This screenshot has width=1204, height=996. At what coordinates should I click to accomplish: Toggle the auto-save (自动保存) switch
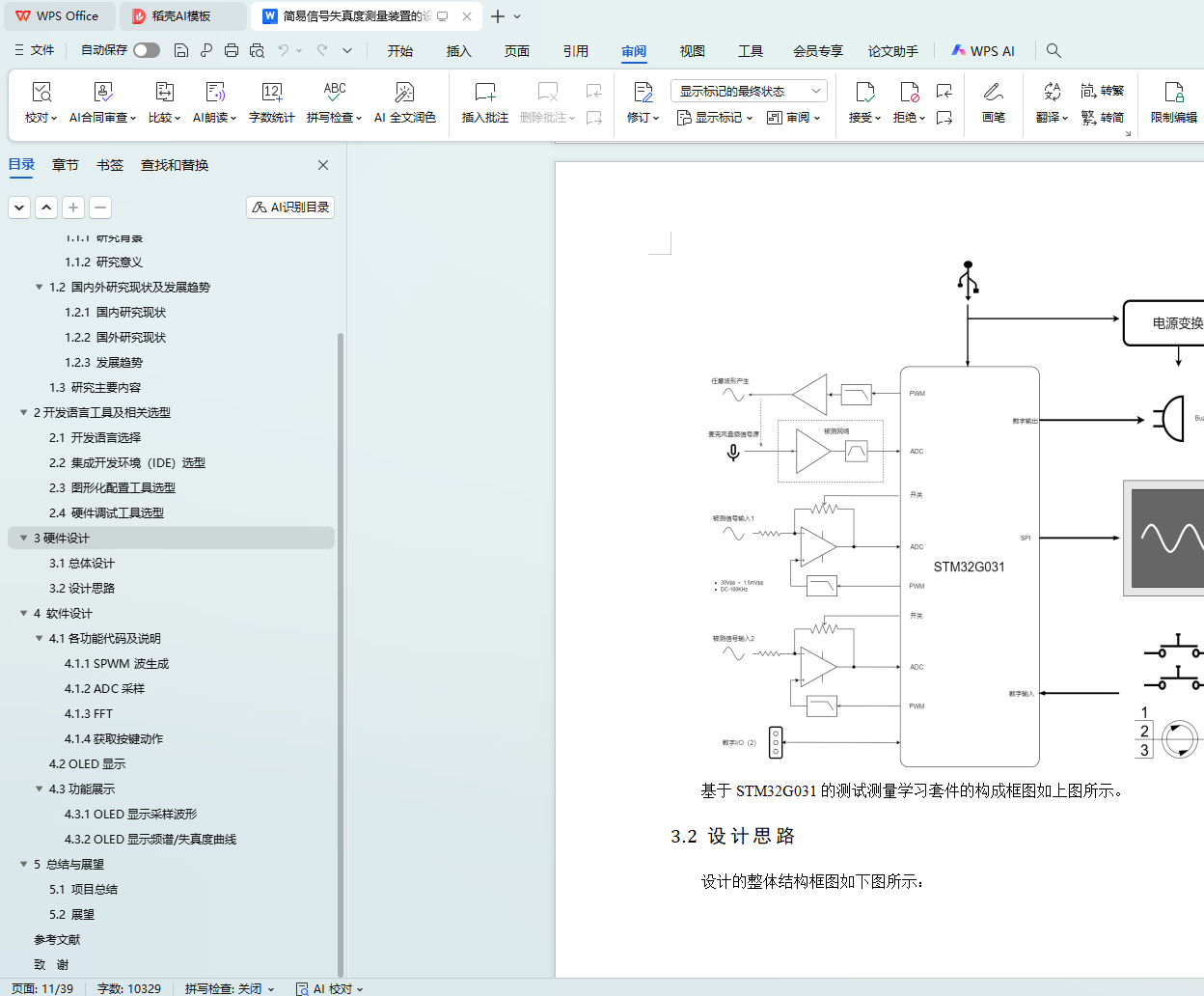point(147,50)
